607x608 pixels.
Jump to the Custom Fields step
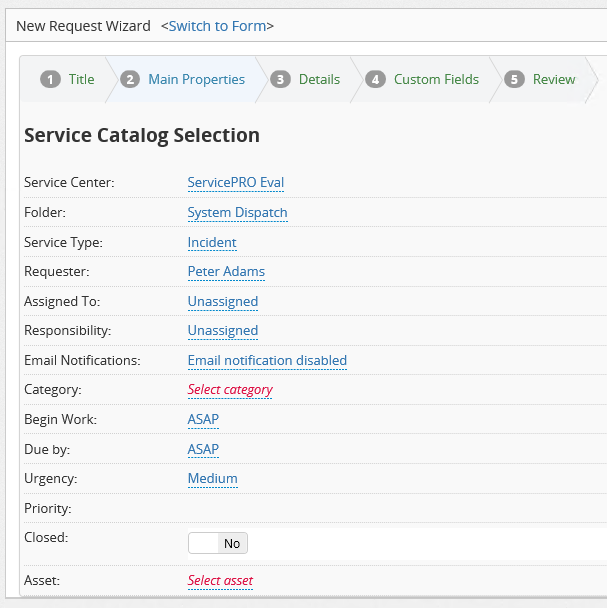click(436, 79)
